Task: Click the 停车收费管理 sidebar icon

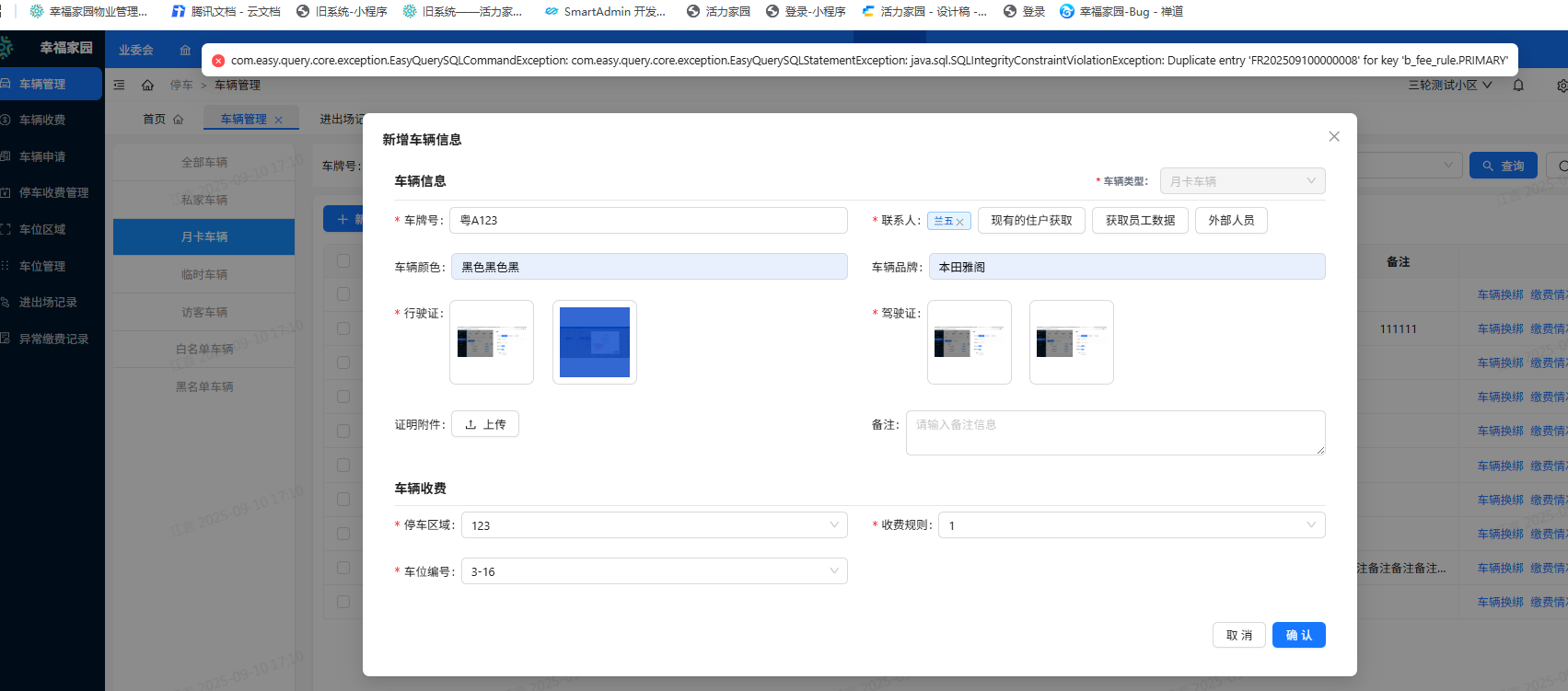Action: pos(6,192)
